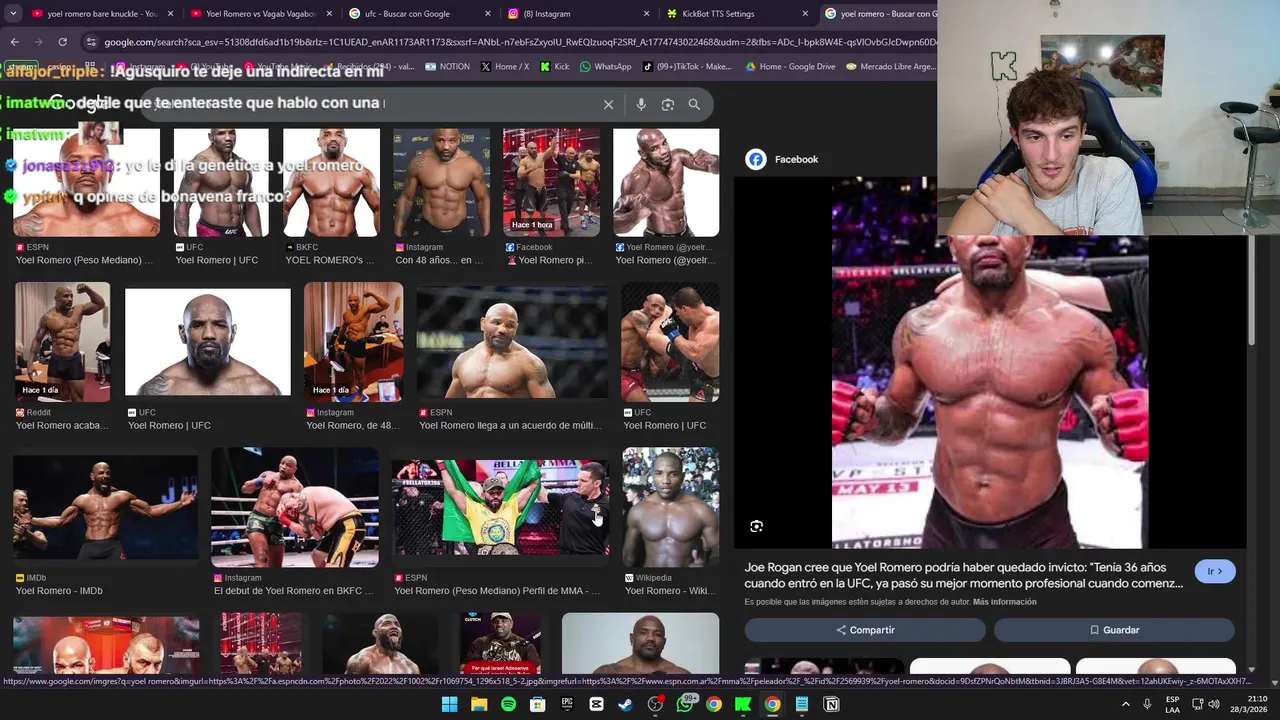
Task: Open IMDb fighter pose thumbnail
Action: click(105, 507)
